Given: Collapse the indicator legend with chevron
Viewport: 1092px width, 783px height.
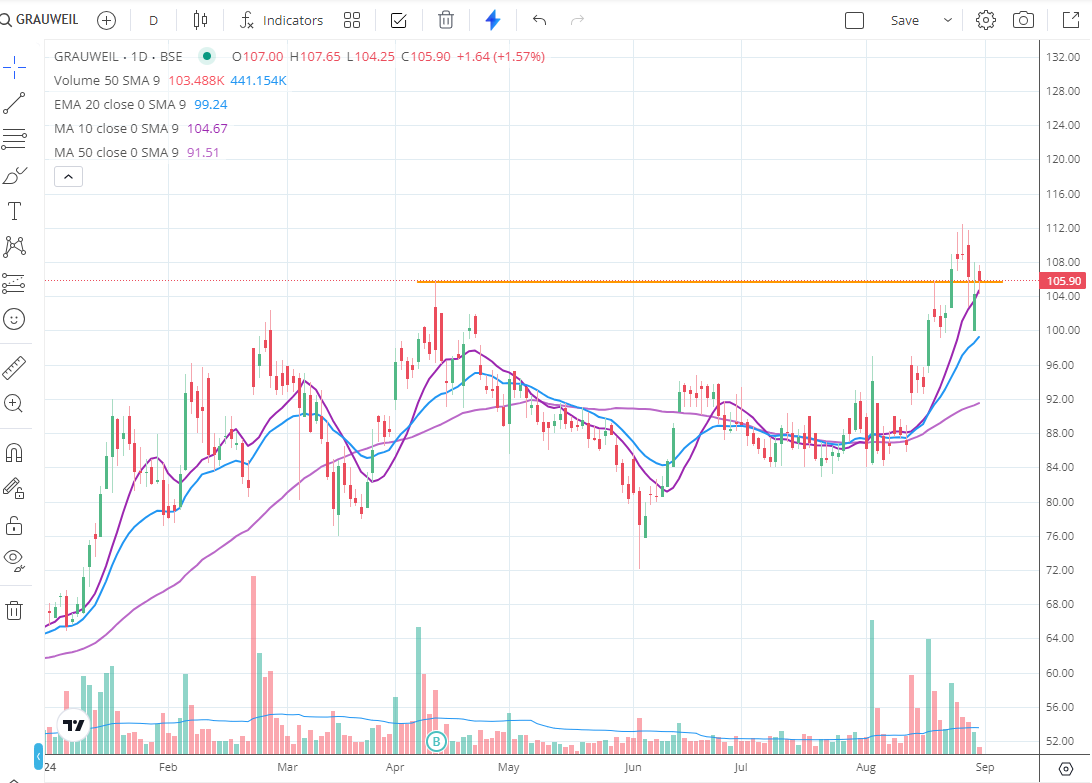Looking at the screenshot, I should tap(68, 177).
